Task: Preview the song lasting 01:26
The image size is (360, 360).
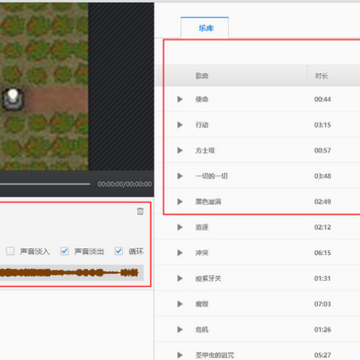Action: coord(180,330)
